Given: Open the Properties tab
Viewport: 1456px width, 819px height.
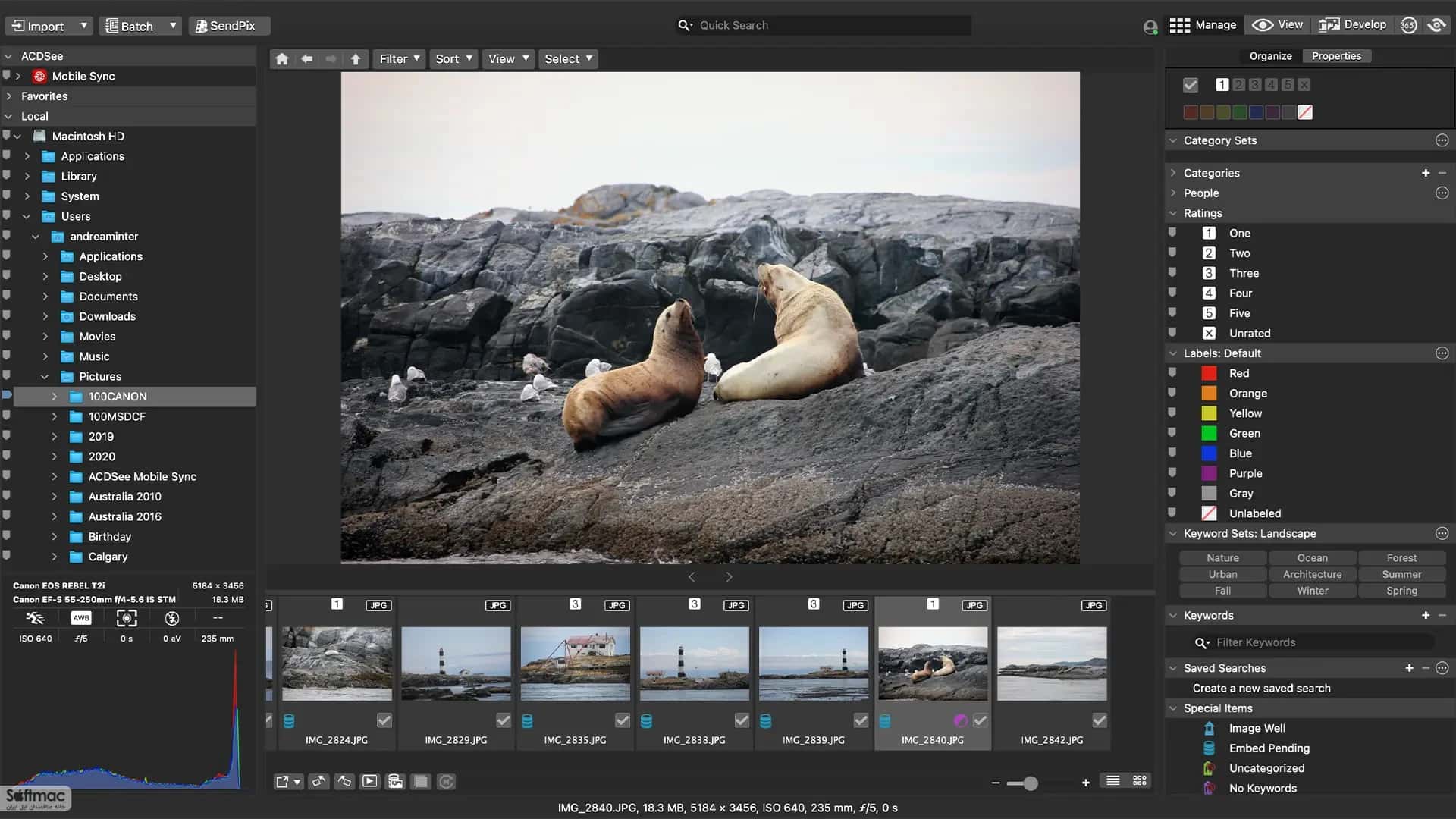Looking at the screenshot, I should [x=1336, y=56].
